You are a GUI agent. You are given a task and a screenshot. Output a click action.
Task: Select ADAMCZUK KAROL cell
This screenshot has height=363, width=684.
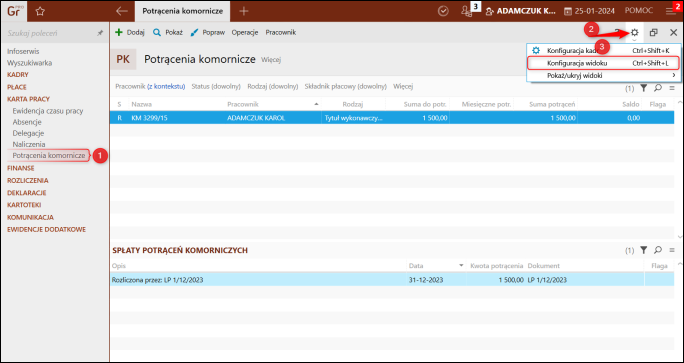(273, 118)
